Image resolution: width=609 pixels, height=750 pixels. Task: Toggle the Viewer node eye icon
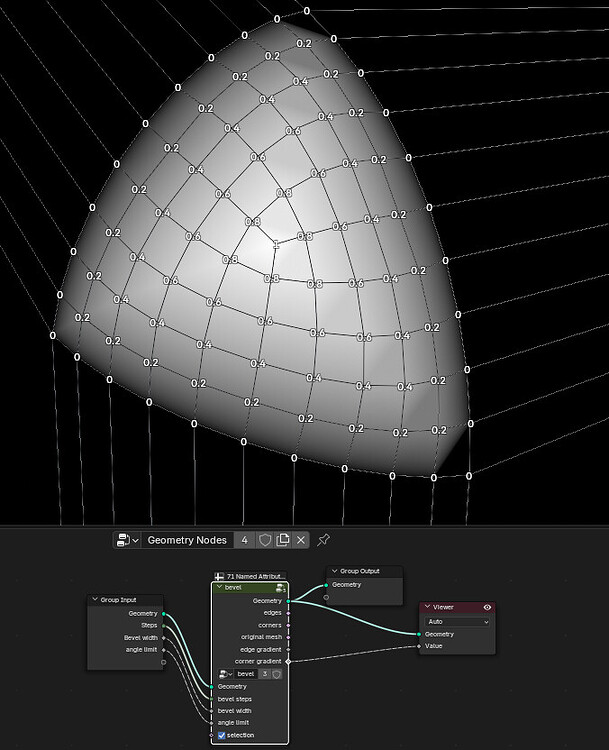(487, 607)
